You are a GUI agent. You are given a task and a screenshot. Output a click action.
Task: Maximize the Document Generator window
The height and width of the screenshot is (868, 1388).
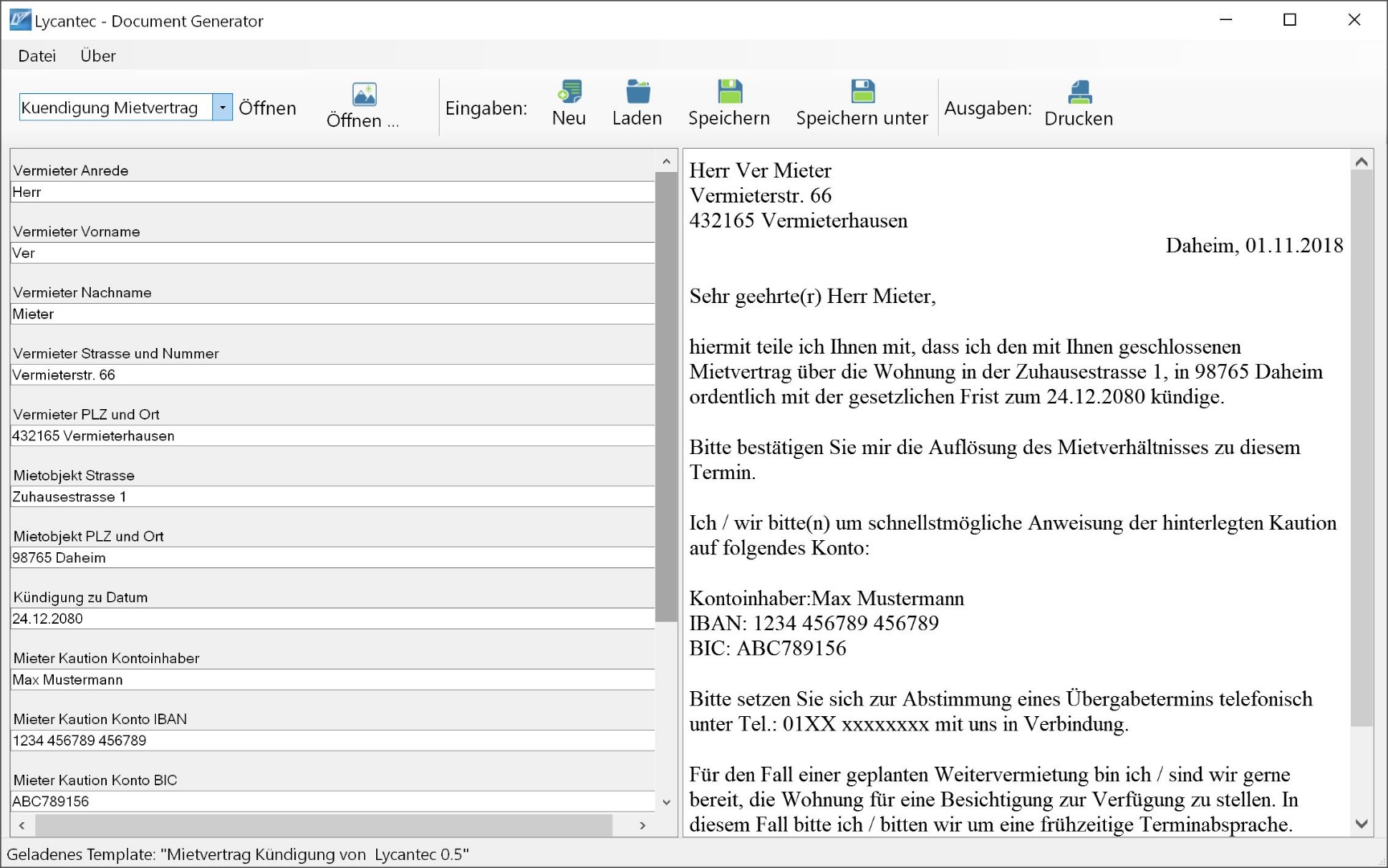pos(1290,20)
